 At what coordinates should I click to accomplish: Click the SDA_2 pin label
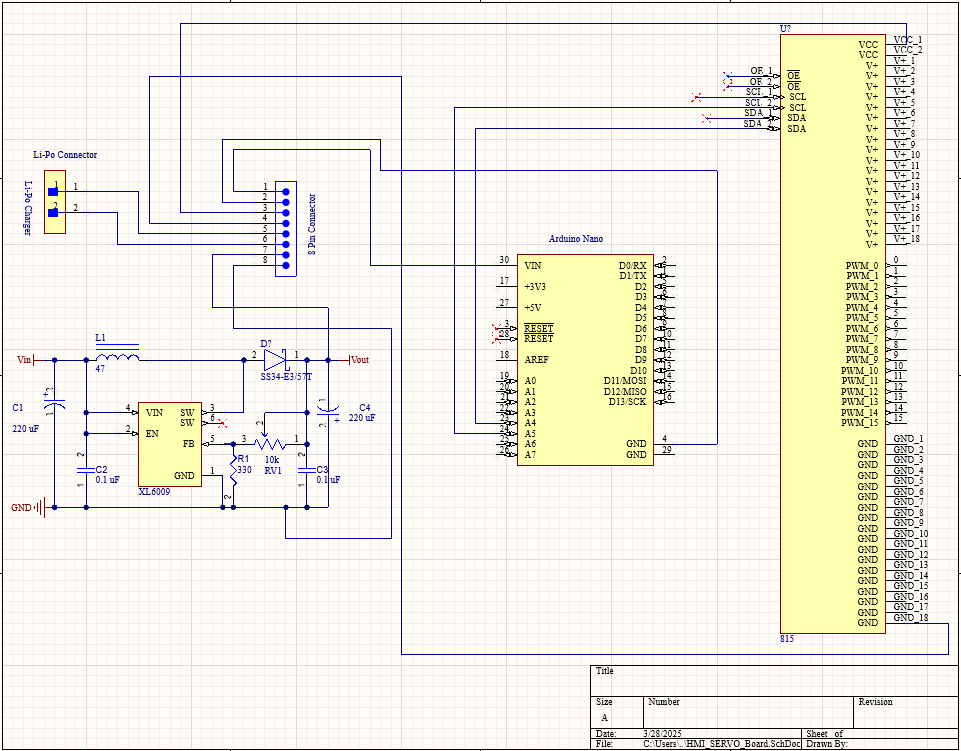(x=758, y=123)
